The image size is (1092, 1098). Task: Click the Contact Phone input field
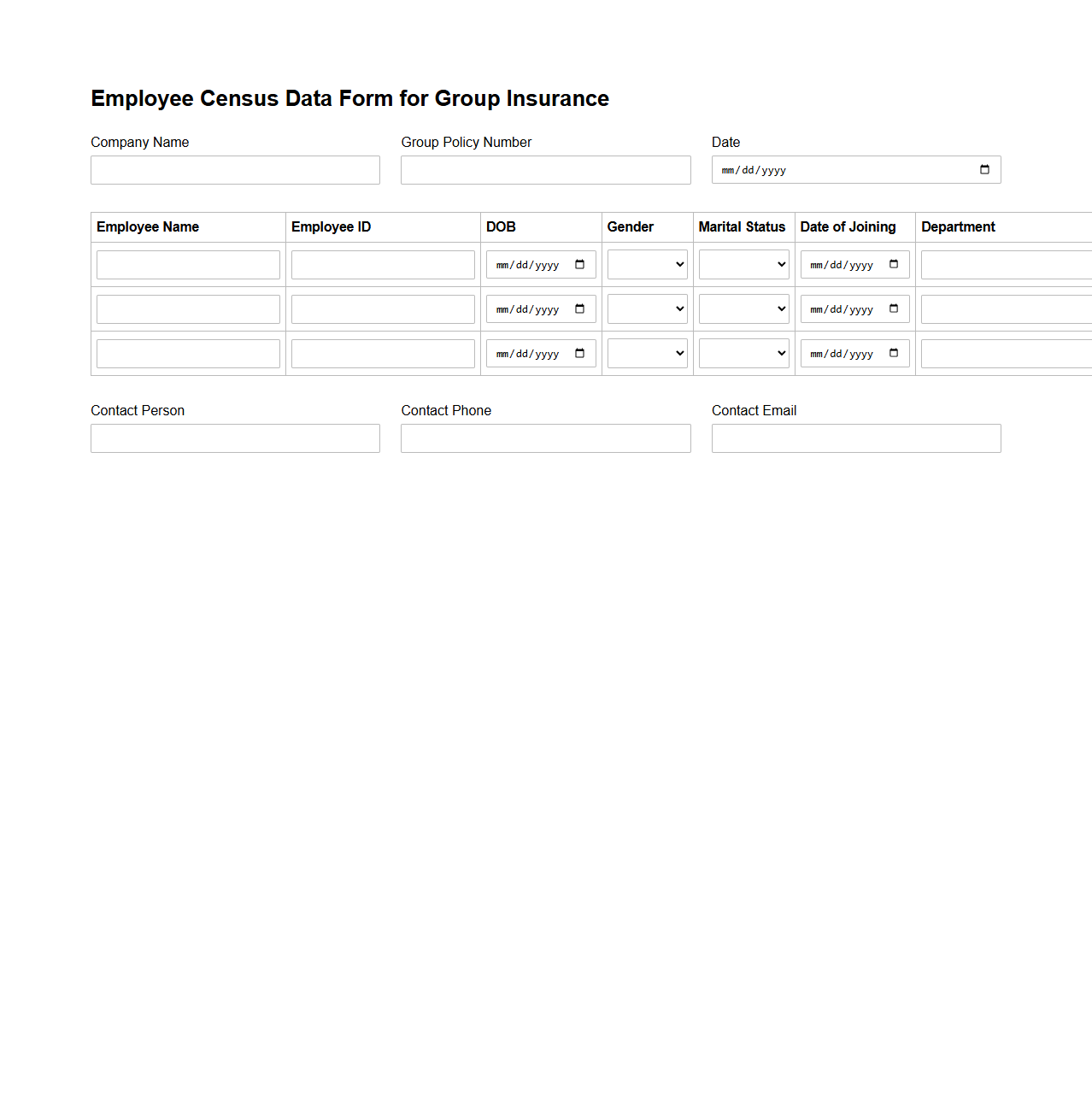click(545, 437)
